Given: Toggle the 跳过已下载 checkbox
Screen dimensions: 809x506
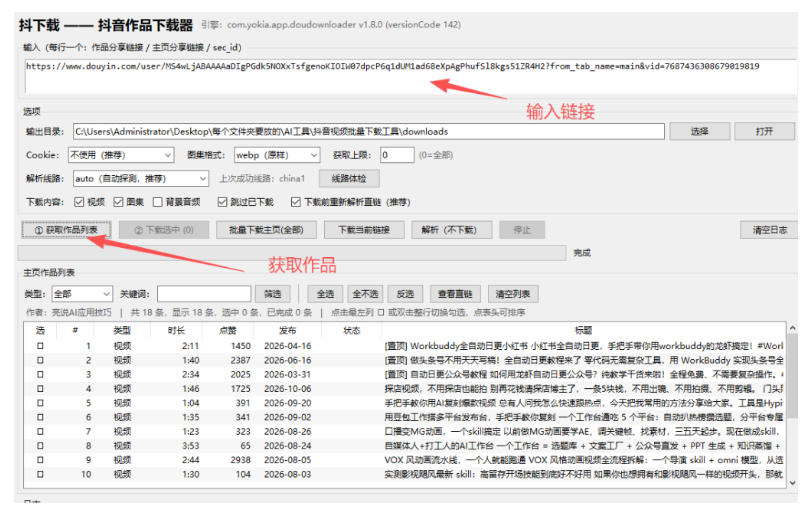Looking at the screenshot, I should tap(222, 202).
